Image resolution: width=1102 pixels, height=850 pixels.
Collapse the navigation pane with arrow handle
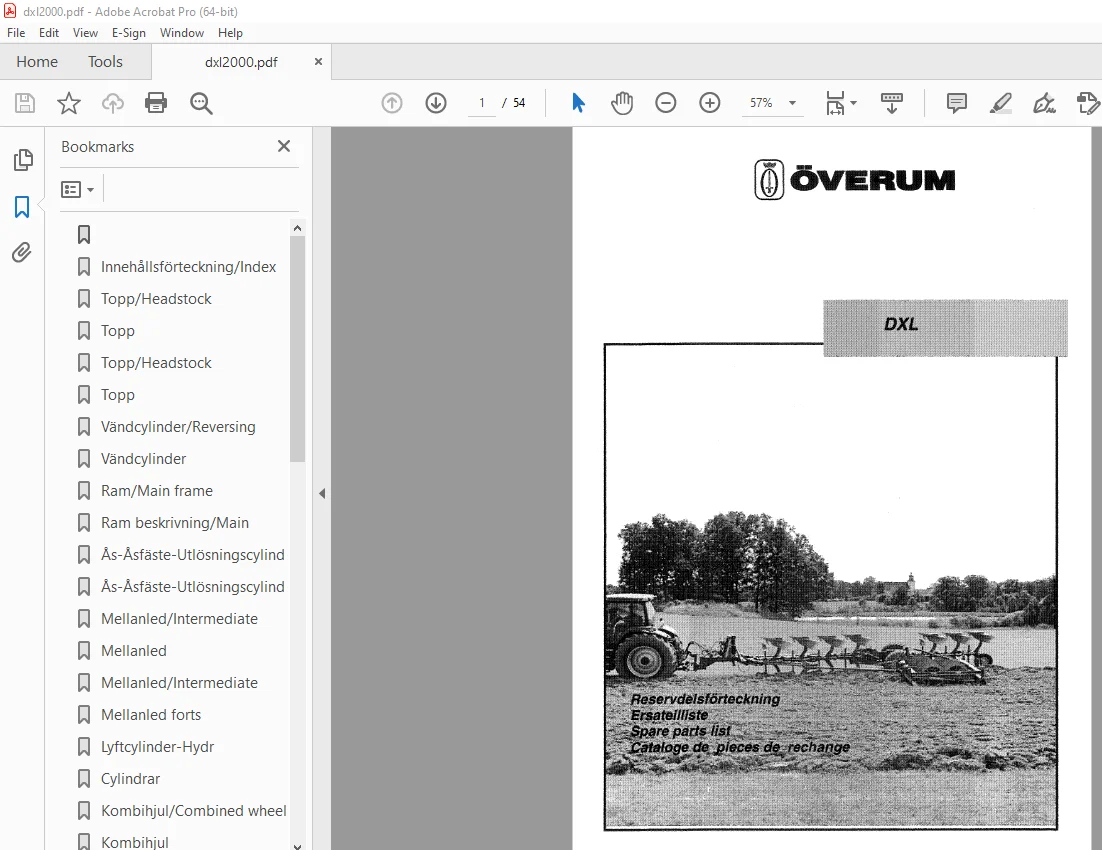point(322,494)
